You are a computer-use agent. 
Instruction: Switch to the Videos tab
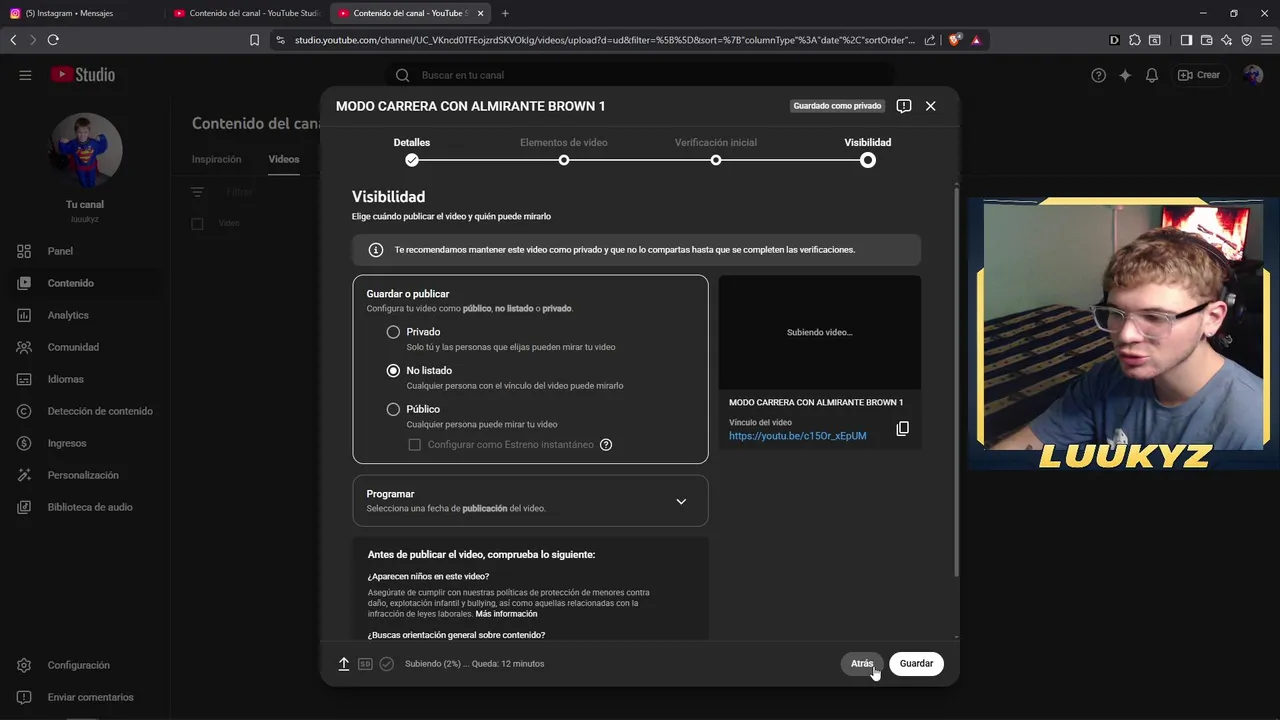click(284, 159)
